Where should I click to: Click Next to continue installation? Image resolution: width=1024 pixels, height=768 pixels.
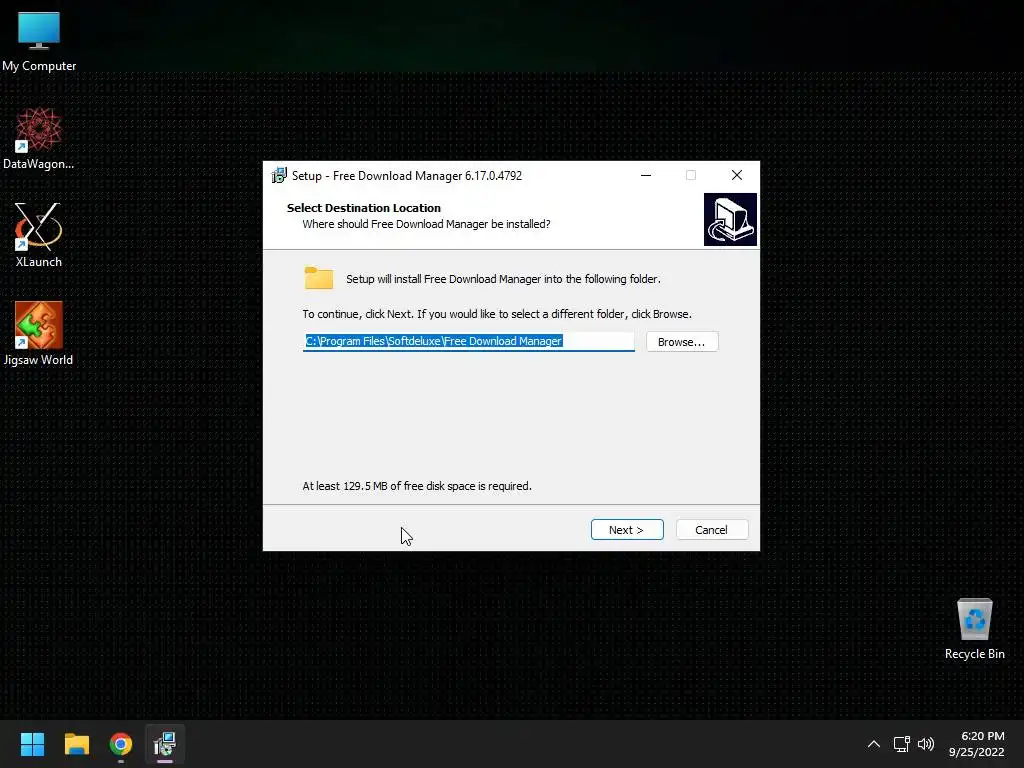coord(627,530)
